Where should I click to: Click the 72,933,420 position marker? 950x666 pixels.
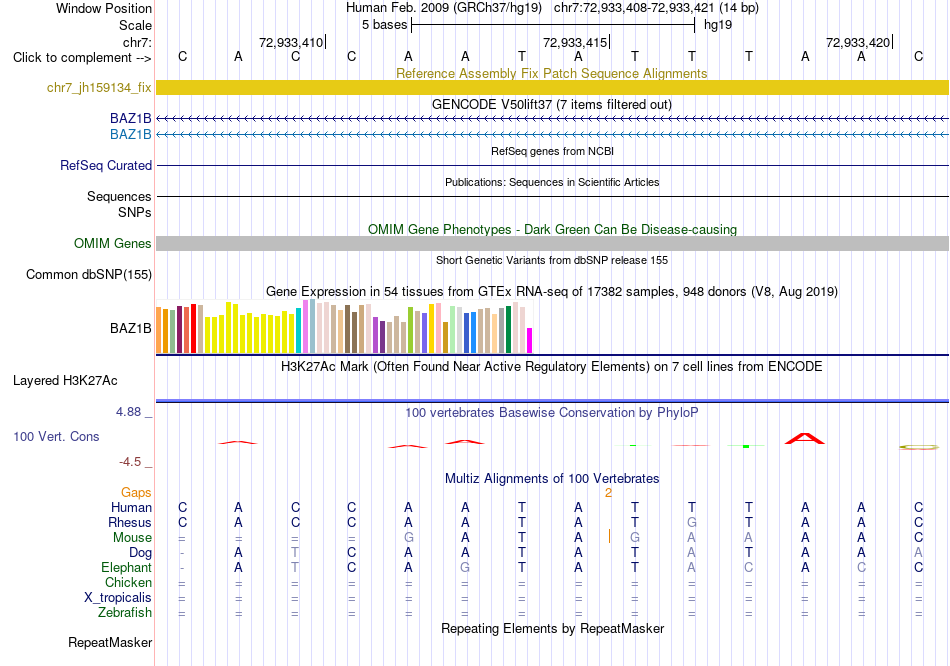click(x=858, y=42)
